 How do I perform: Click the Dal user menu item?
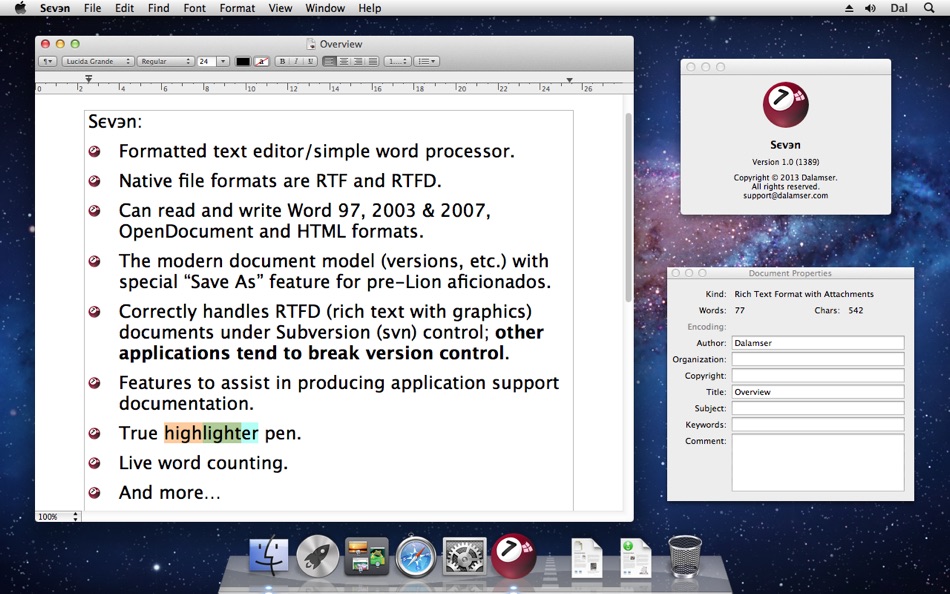(x=899, y=8)
